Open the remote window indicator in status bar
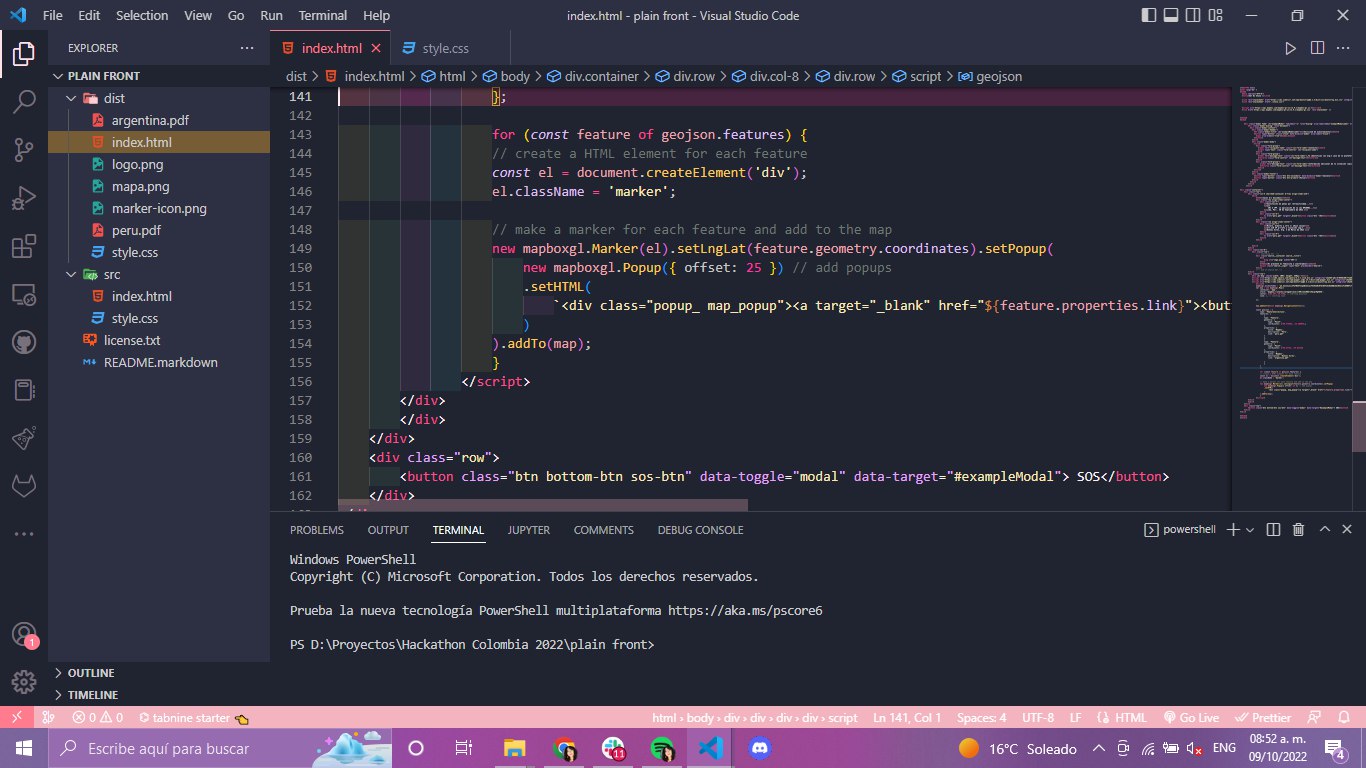 pos(16,718)
